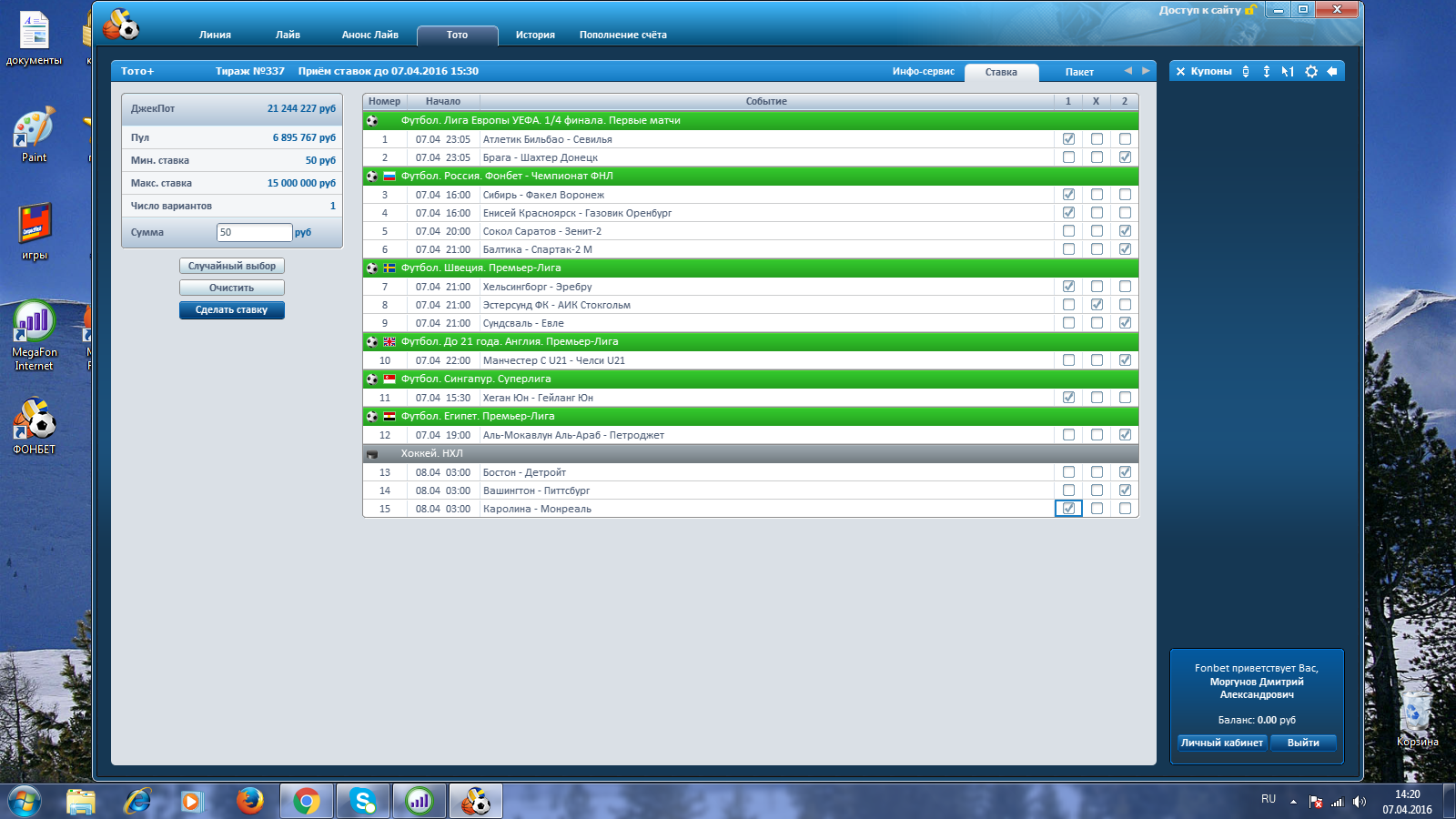
Task: Open the ФОНБЕТ desktop shortcut
Action: pyautogui.click(x=35, y=426)
